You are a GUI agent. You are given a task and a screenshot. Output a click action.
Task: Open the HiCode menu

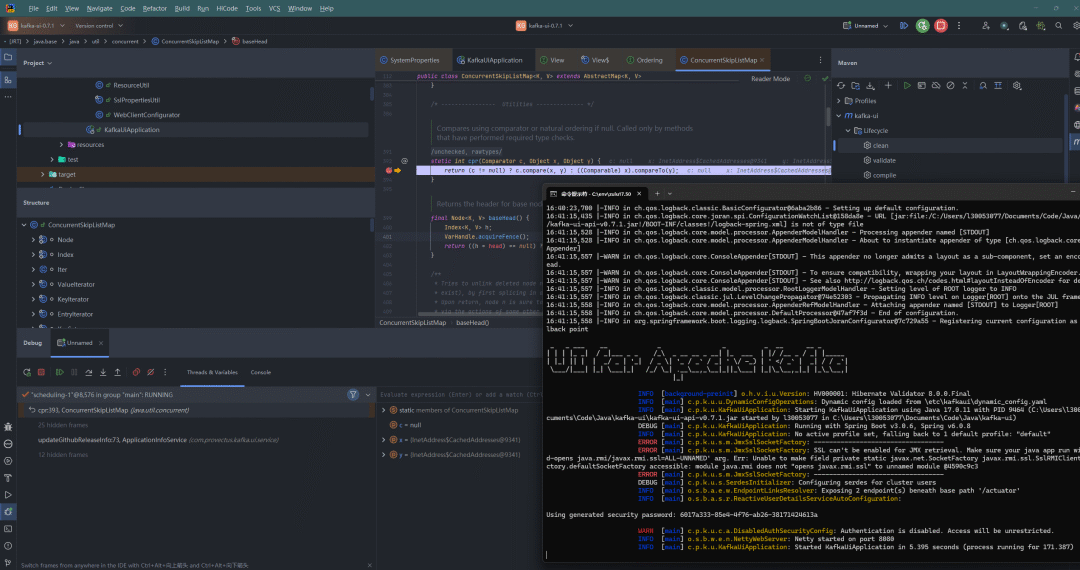pyautogui.click(x=227, y=8)
